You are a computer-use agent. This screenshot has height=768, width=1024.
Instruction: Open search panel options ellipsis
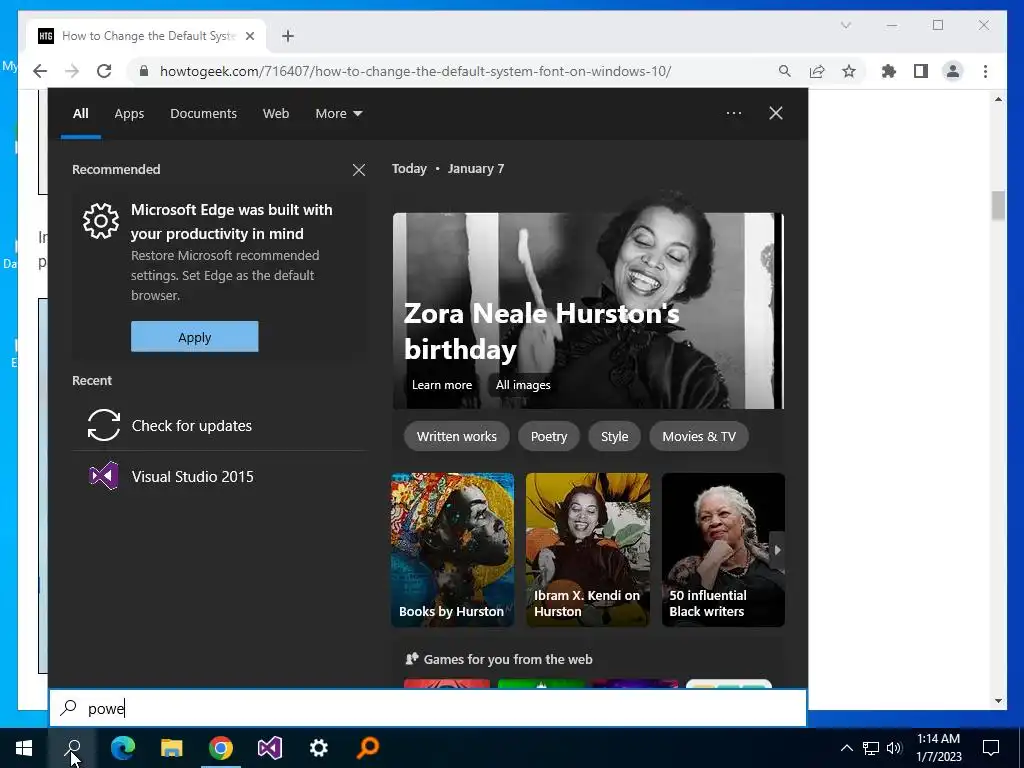click(x=734, y=113)
